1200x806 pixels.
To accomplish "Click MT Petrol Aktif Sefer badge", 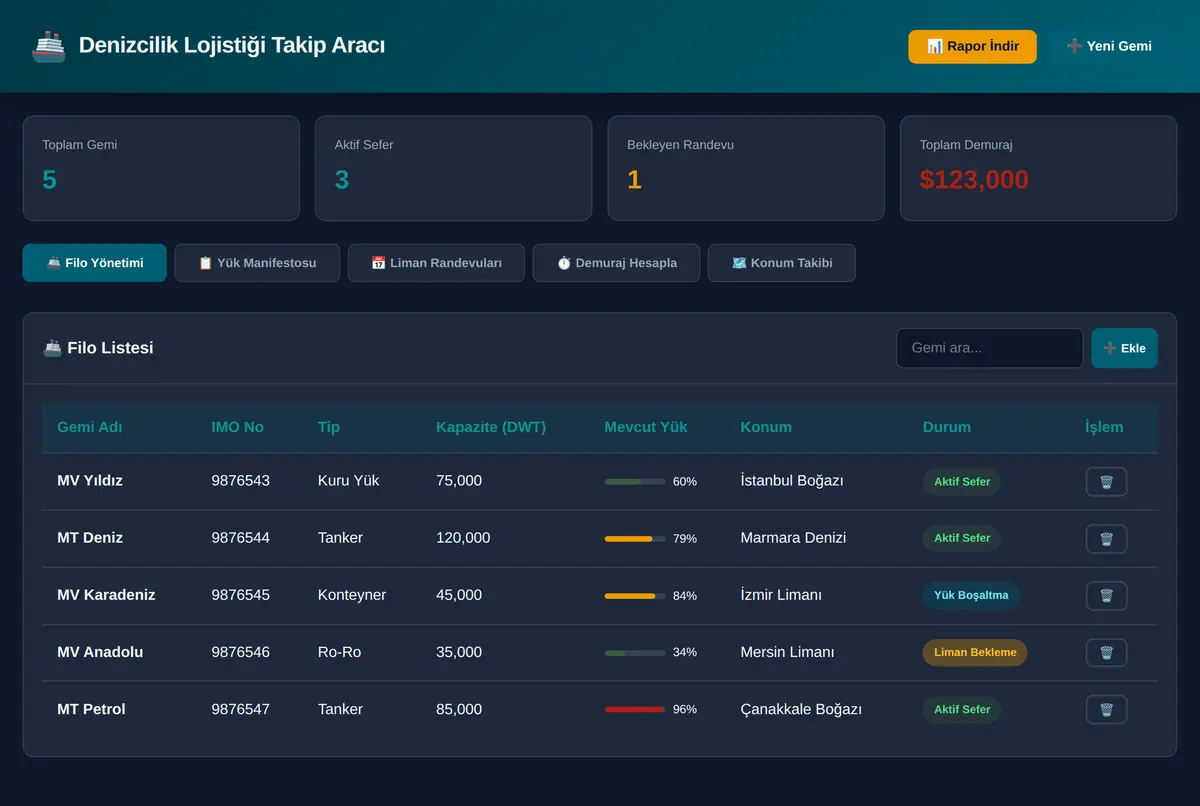I will (x=962, y=710).
